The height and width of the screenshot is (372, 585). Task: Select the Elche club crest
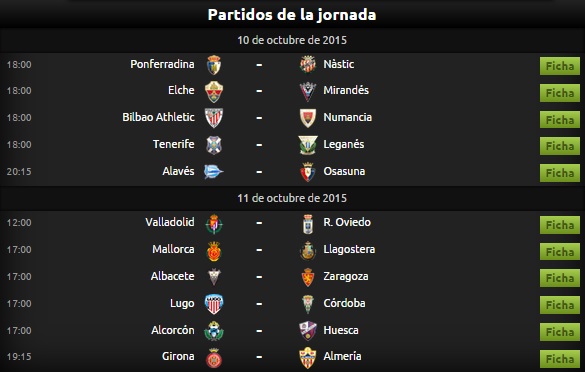(214, 91)
